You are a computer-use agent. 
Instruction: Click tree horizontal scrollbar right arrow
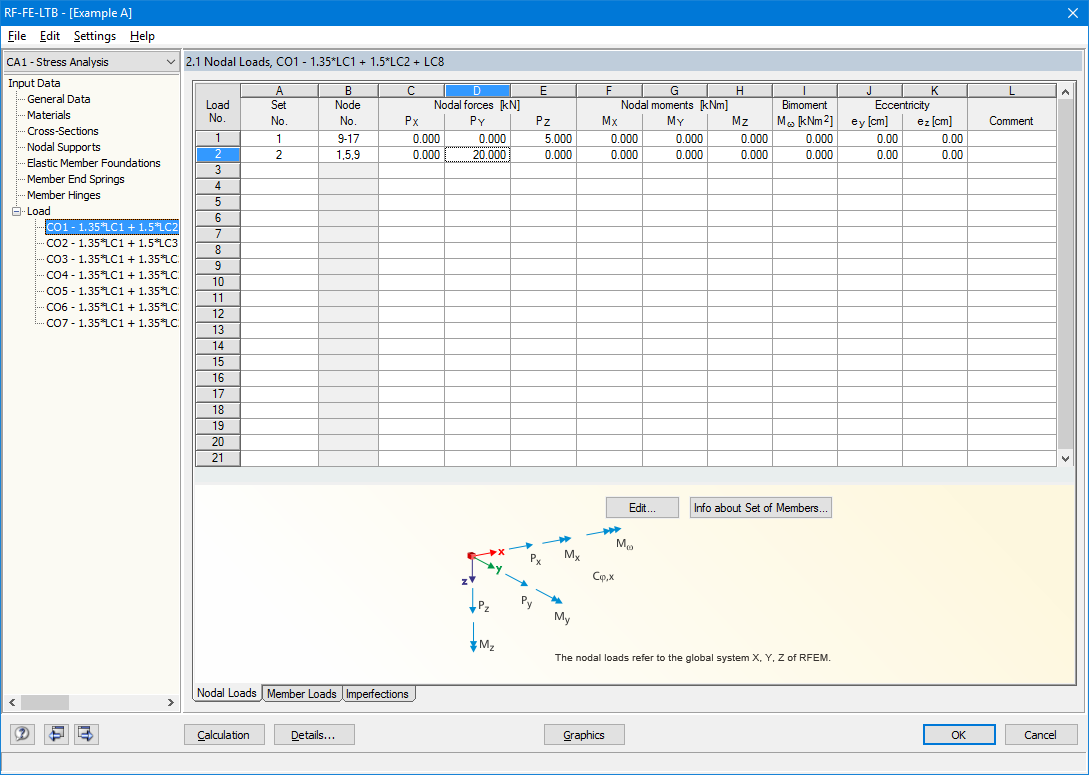point(171,703)
